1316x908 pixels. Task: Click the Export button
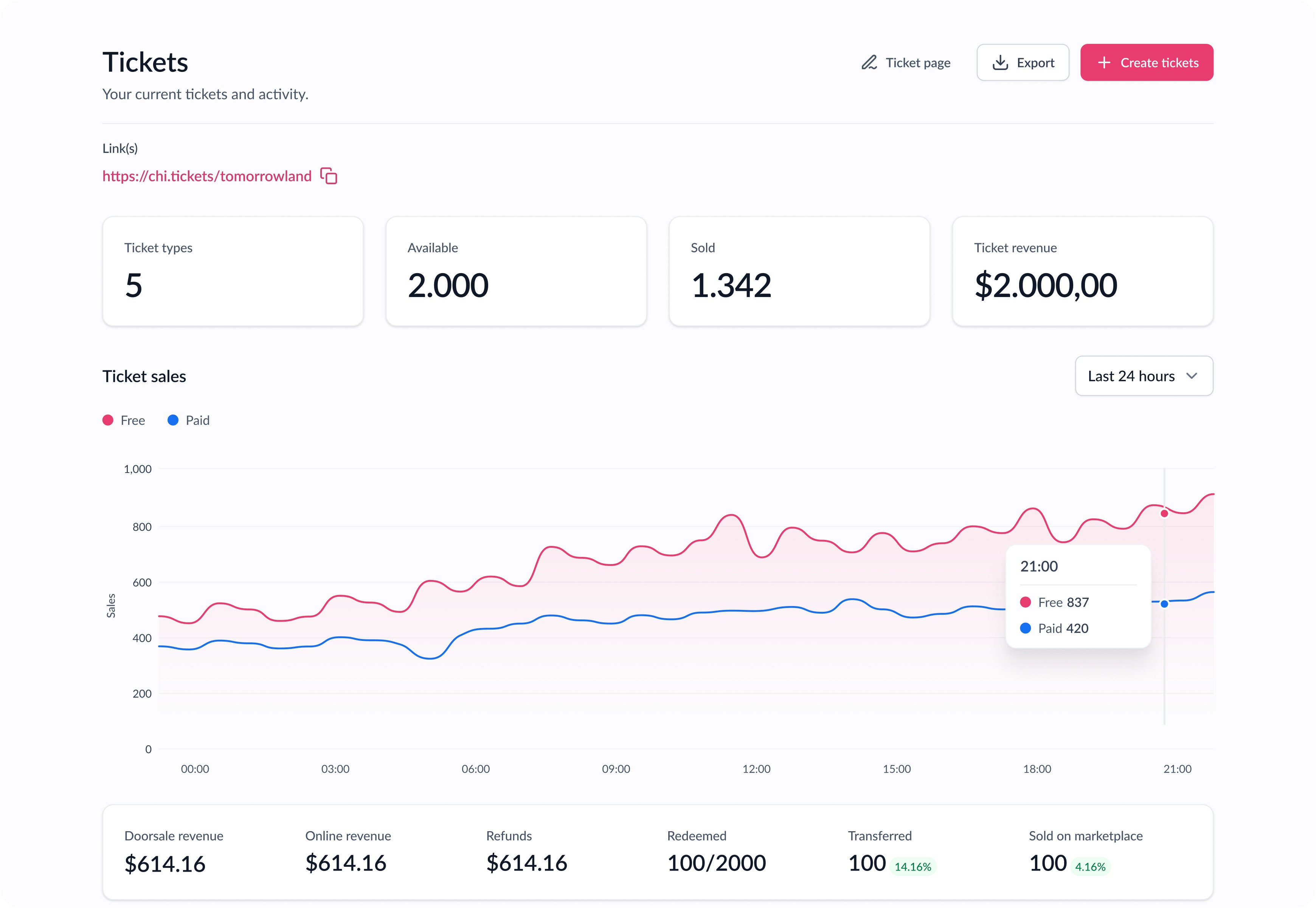(x=1023, y=62)
